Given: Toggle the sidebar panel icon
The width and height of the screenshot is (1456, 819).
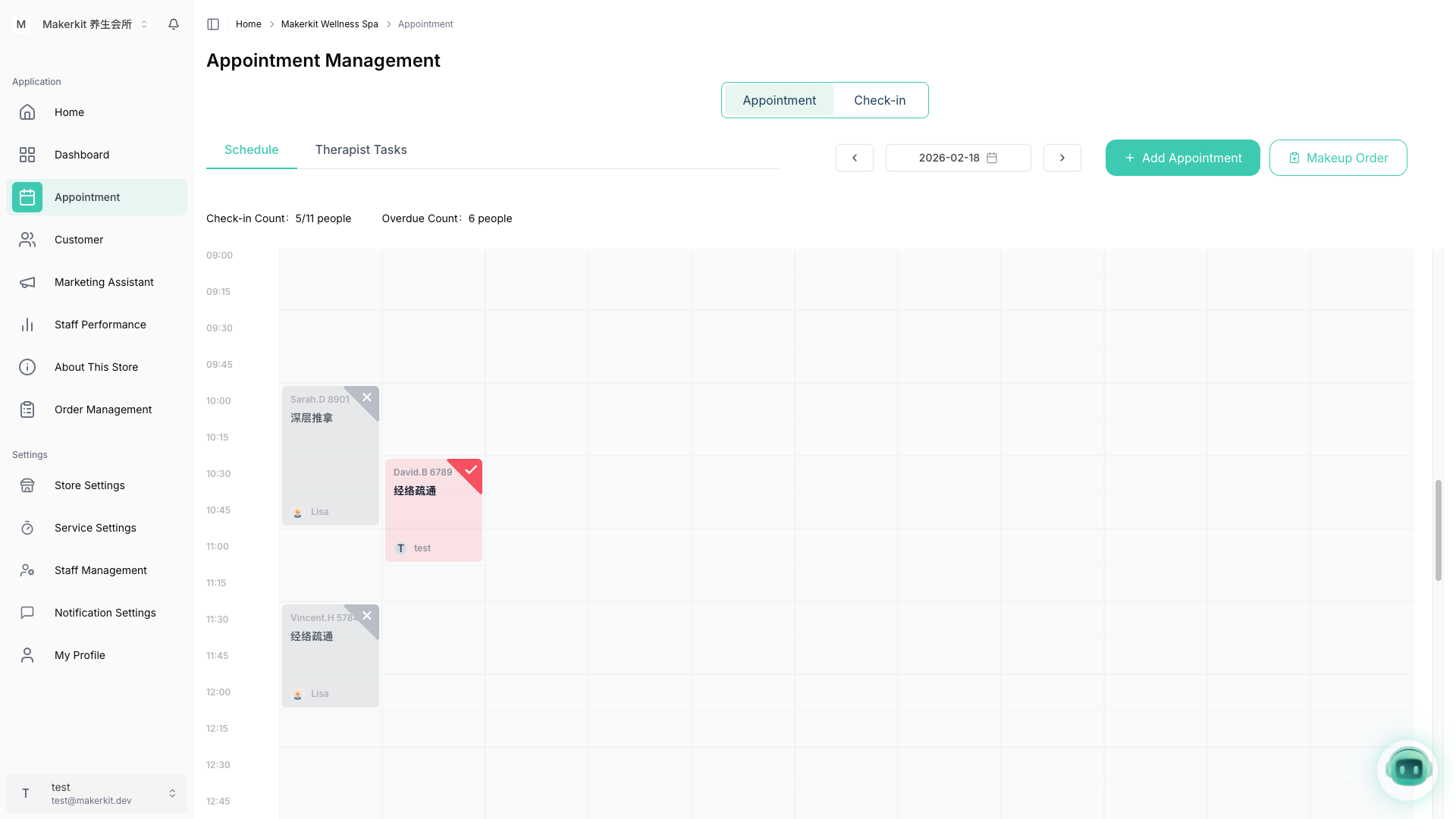Looking at the screenshot, I should coord(213,24).
